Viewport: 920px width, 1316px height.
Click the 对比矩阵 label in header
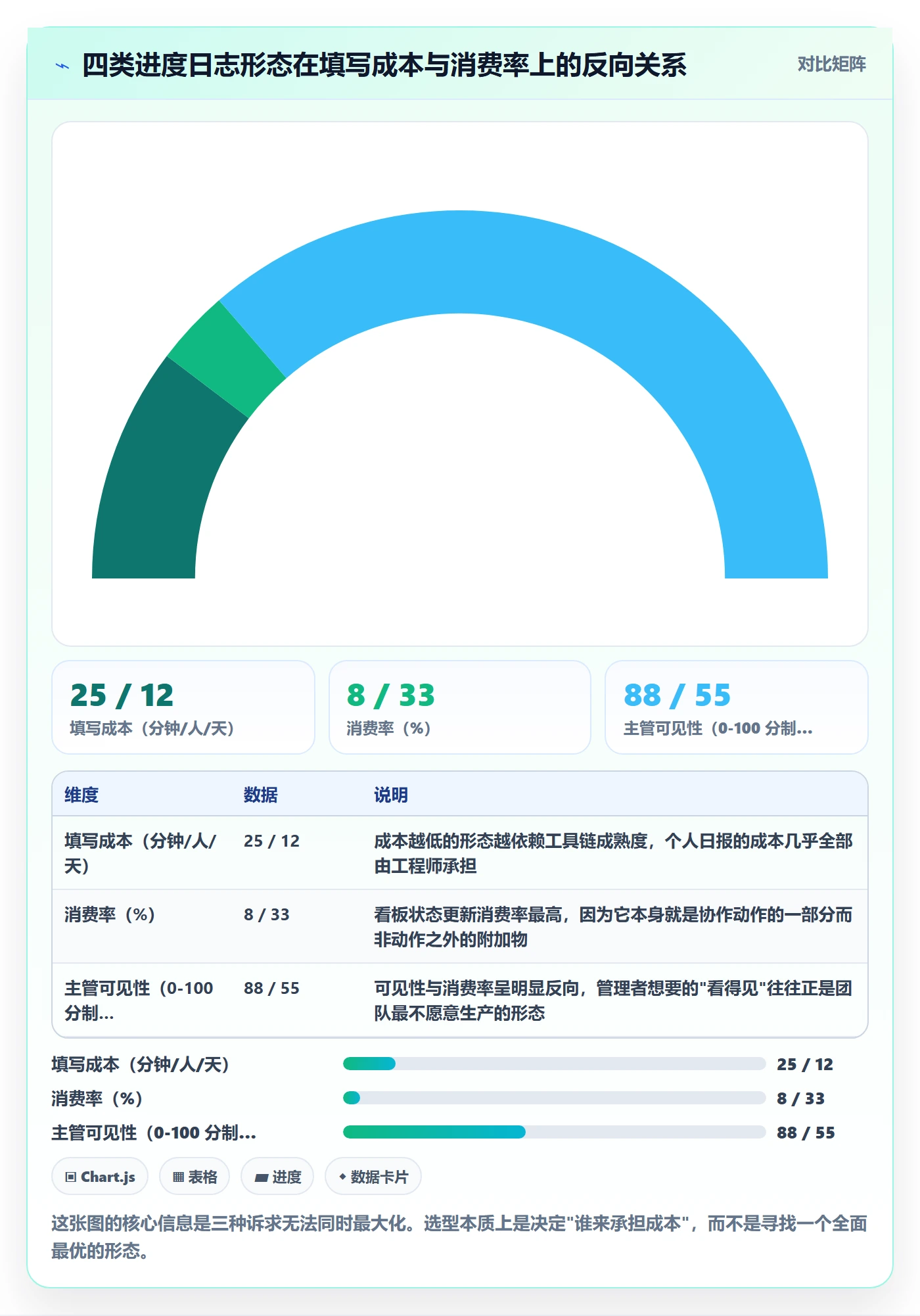pyautogui.click(x=831, y=64)
